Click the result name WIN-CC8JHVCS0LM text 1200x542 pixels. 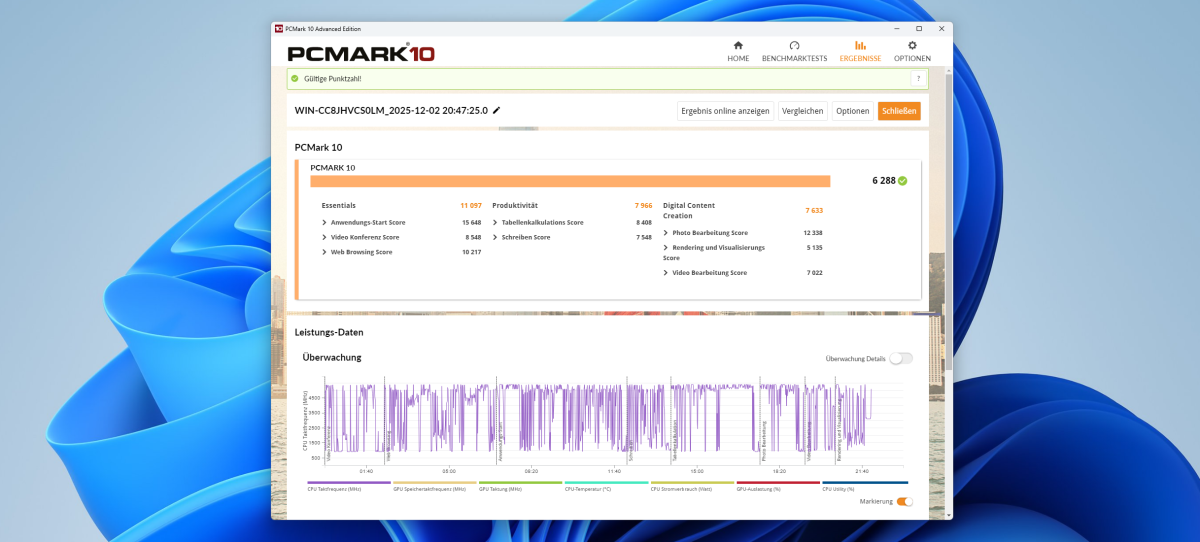click(391, 110)
